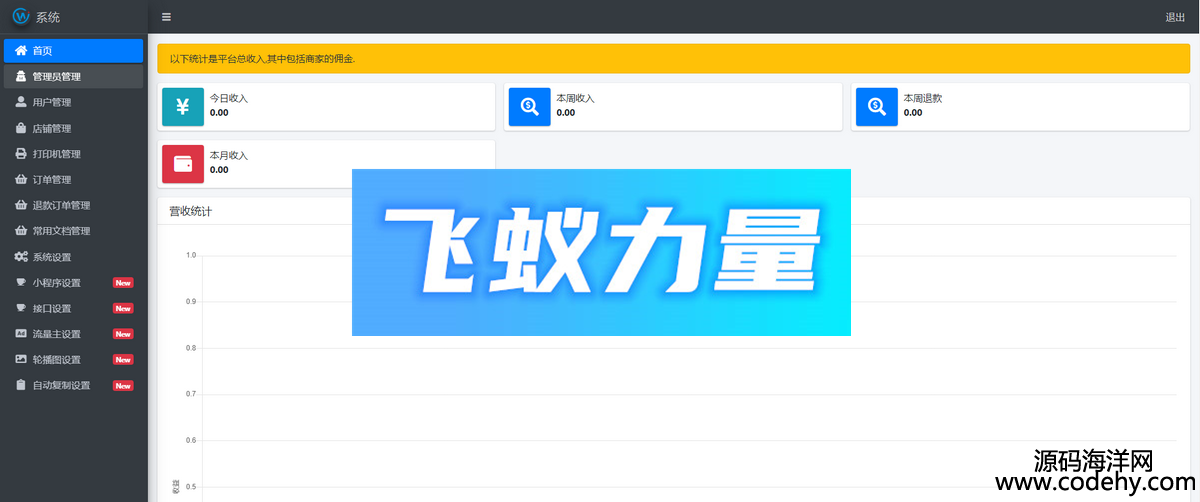The height and width of the screenshot is (502, 1200).
Task: Click the magnifier icon for 本周退款
Action: click(877, 106)
